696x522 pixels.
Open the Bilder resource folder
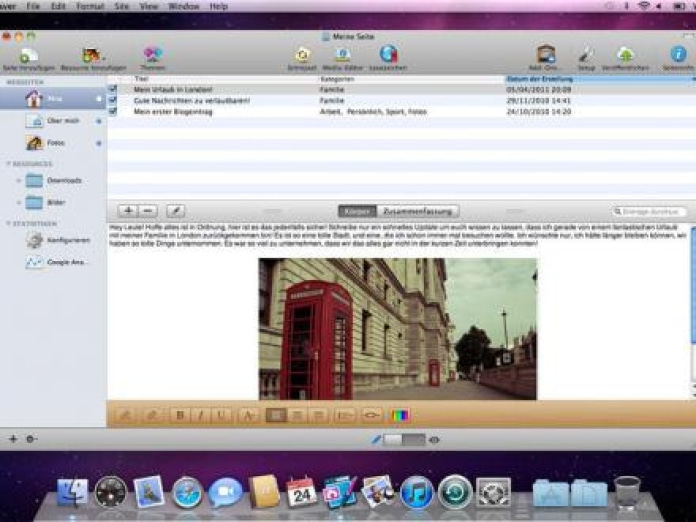point(53,202)
